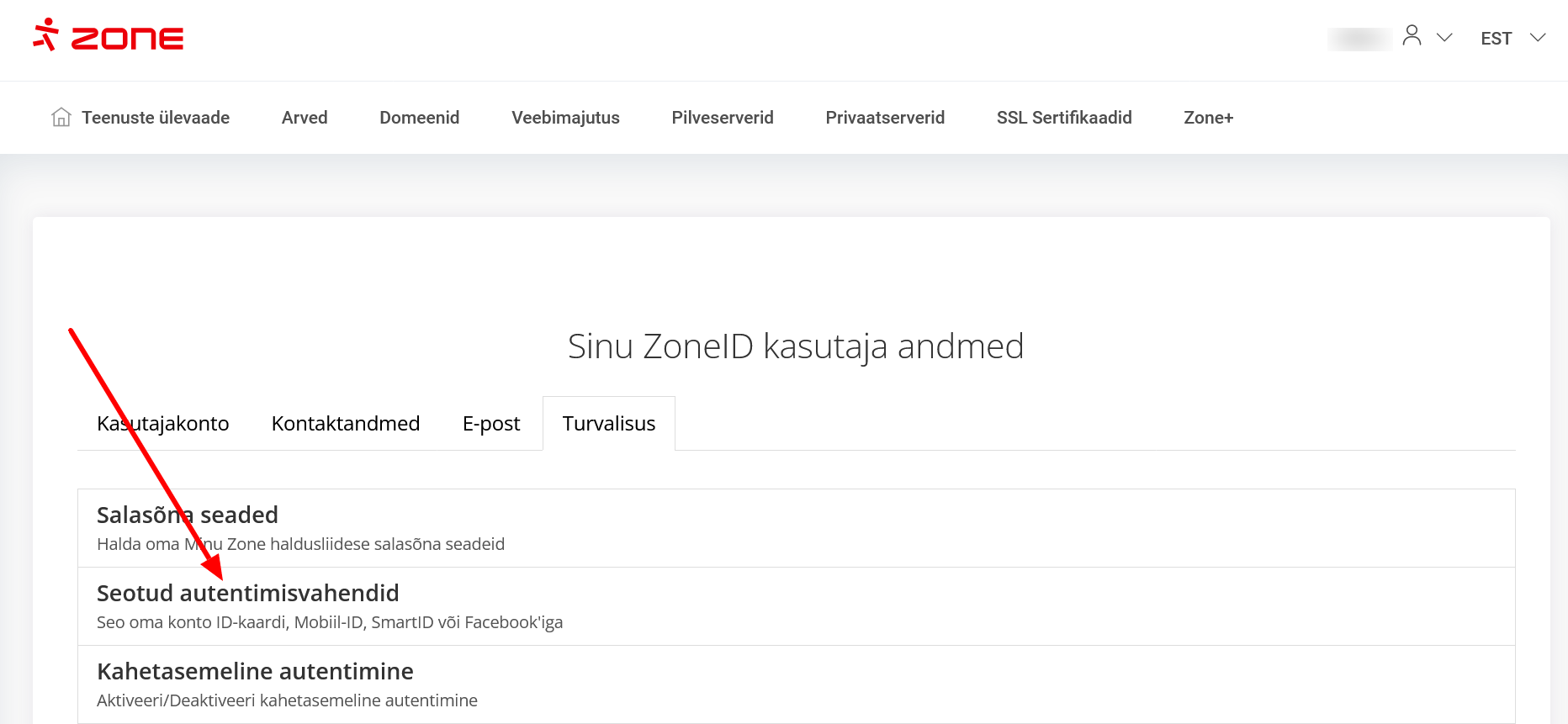This screenshot has height=724, width=1568.
Task: Open the EST language dropdown
Action: (1512, 39)
